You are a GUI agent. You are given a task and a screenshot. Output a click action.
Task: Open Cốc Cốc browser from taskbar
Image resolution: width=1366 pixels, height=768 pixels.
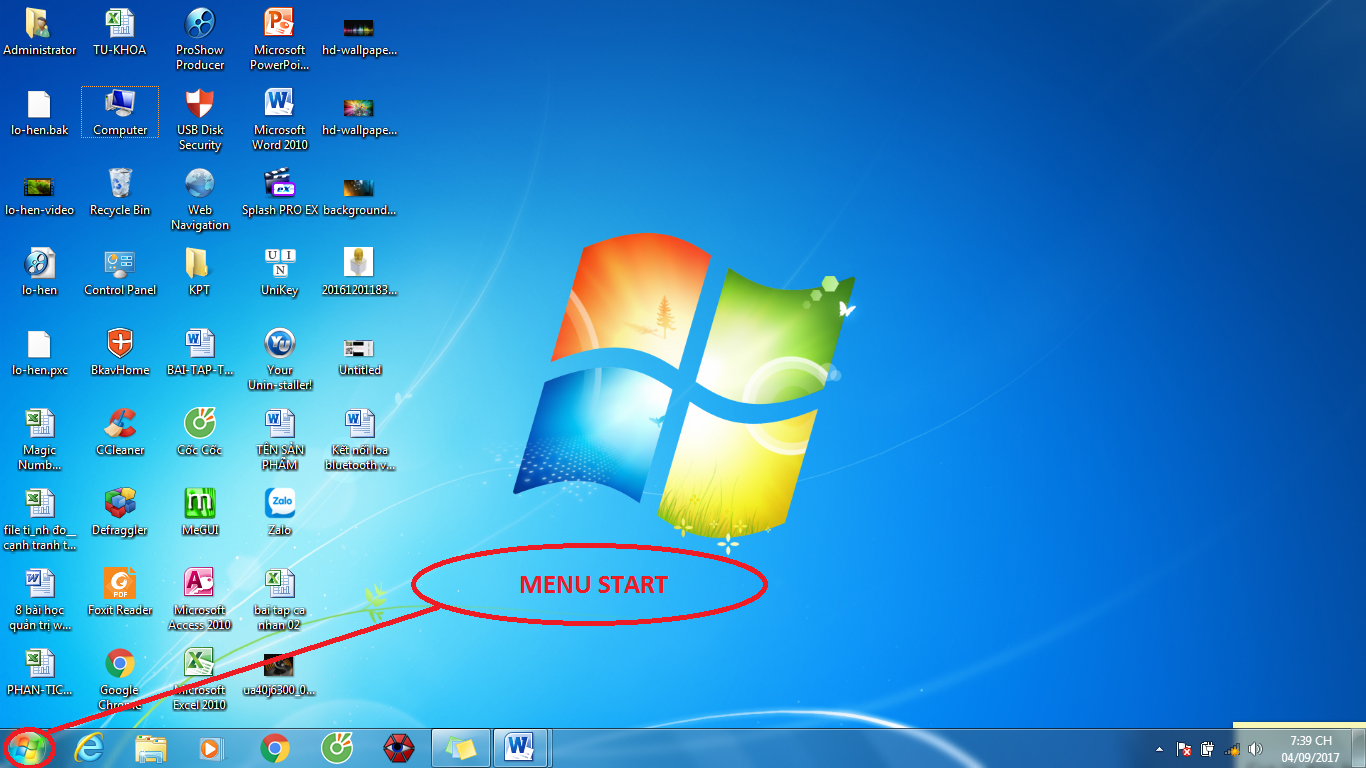pos(337,748)
